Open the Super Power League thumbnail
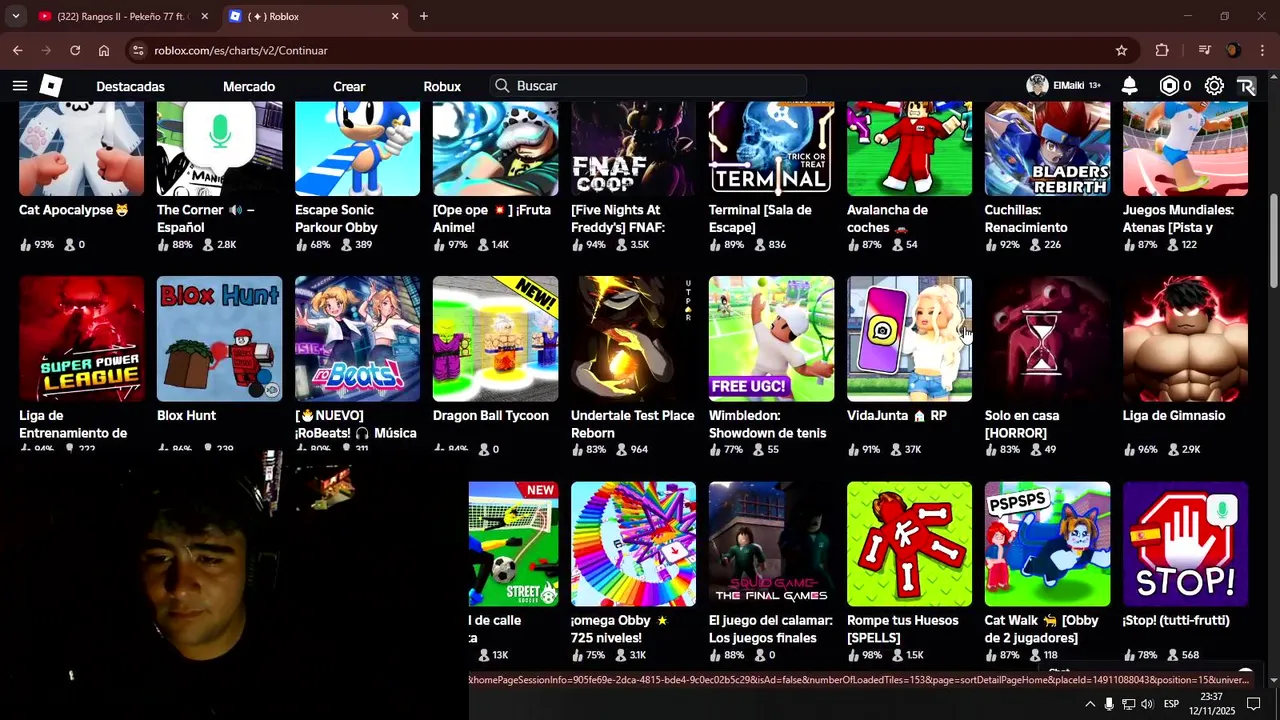1280x720 pixels. coord(82,339)
